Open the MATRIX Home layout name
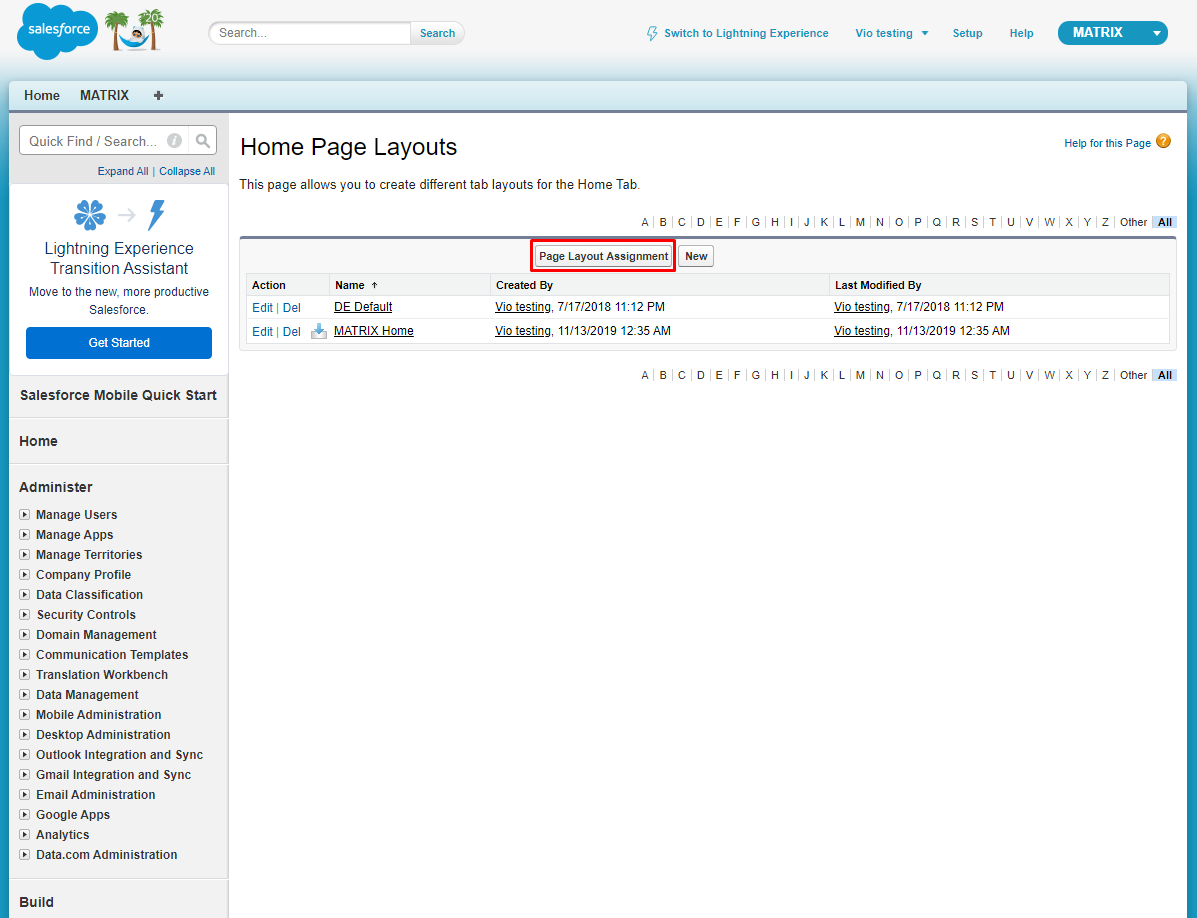The height and width of the screenshot is (918, 1197). point(373,330)
